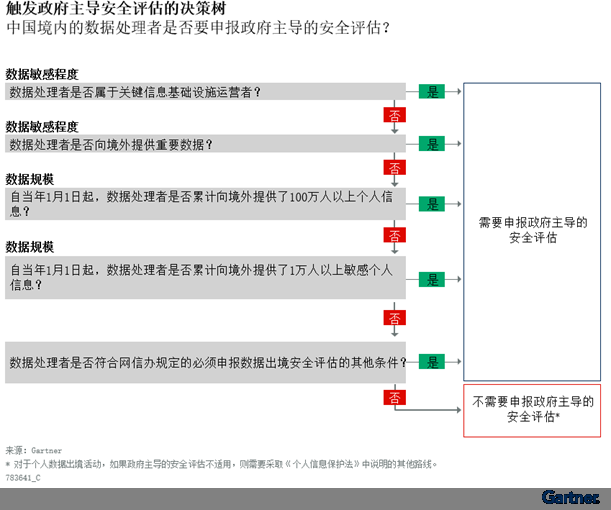This screenshot has height=510, width=611.
Task: Click outcome box 需要申报政府主导的安全评估
Action: click(x=532, y=231)
